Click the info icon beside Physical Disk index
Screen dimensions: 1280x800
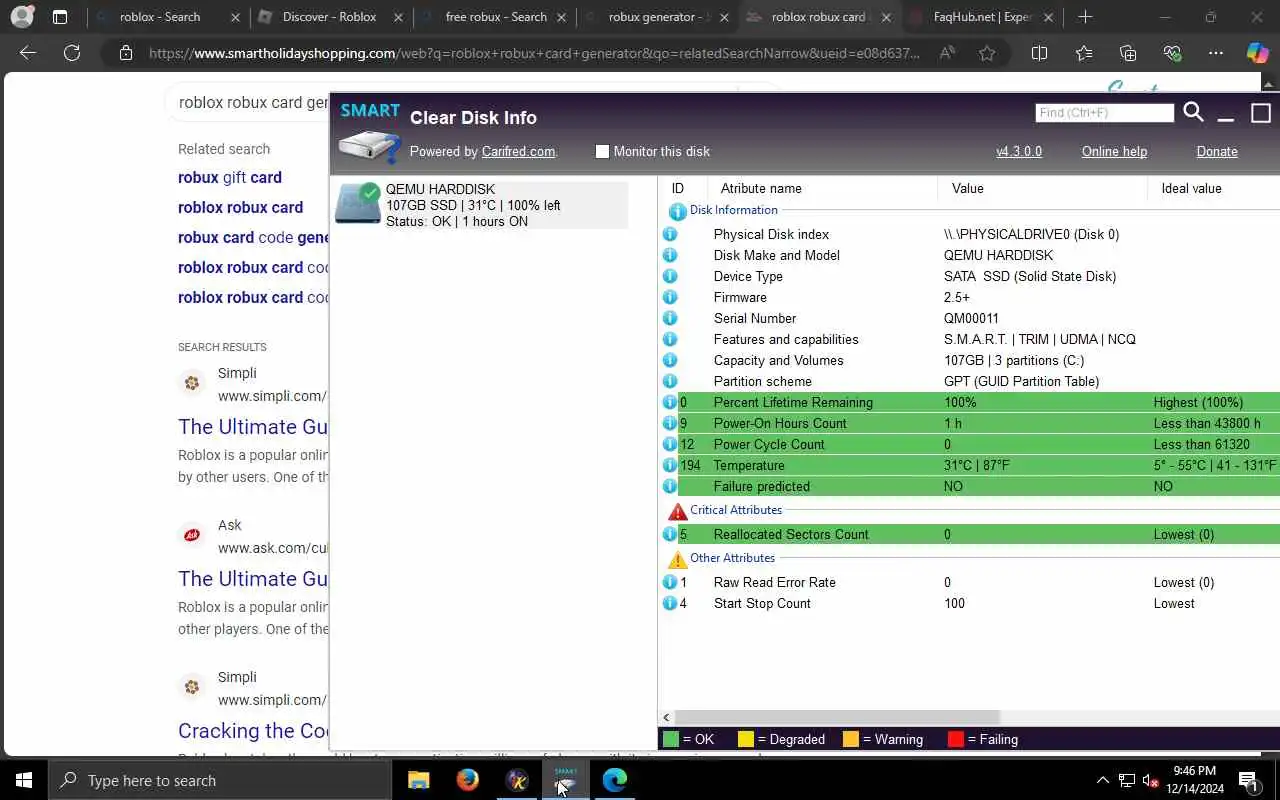point(670,234)
